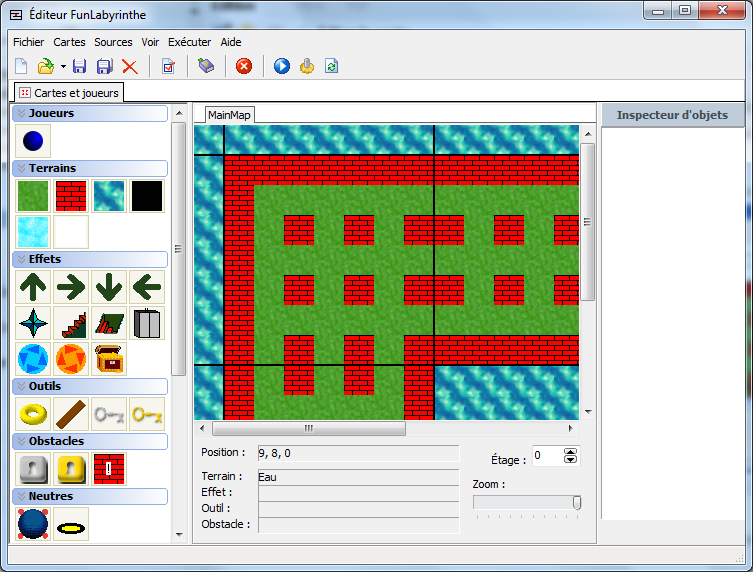Select the silver lock obstacle
This screenshot has height=572, width=753.
(33, 469)
